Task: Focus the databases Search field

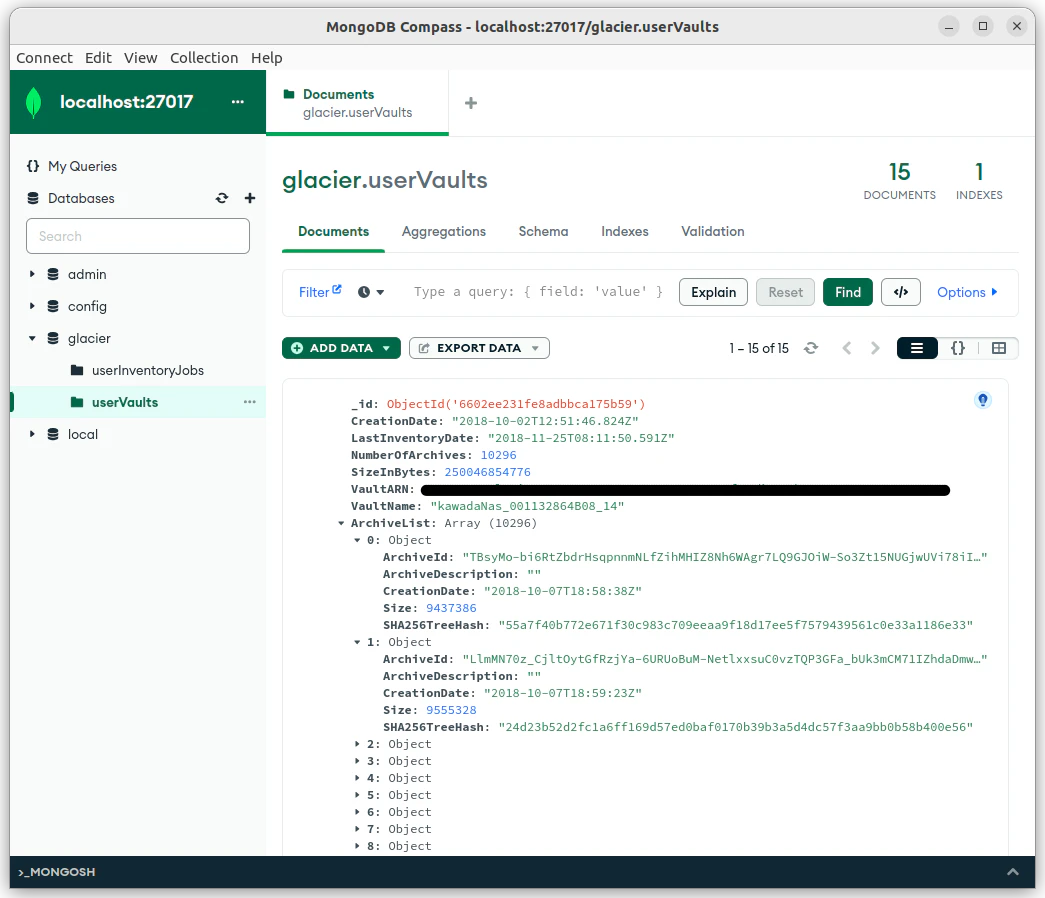Action: pos(138,236)
